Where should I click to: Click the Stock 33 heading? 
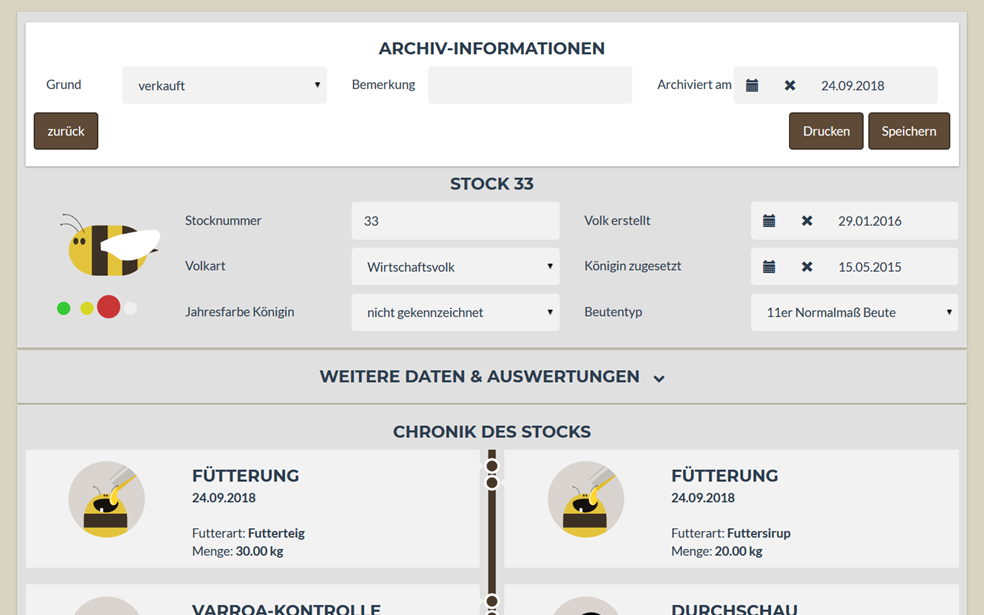click(x=492, y=184)
